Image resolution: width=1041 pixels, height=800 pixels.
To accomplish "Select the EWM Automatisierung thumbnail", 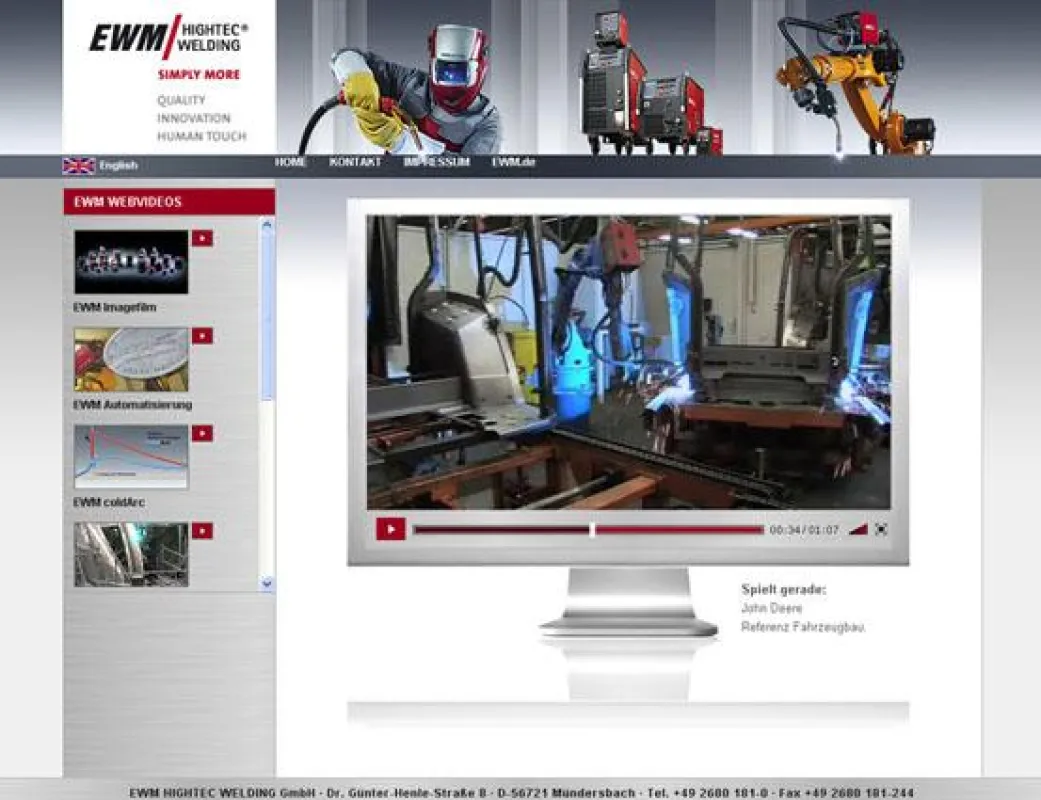I will coord(131,359).
